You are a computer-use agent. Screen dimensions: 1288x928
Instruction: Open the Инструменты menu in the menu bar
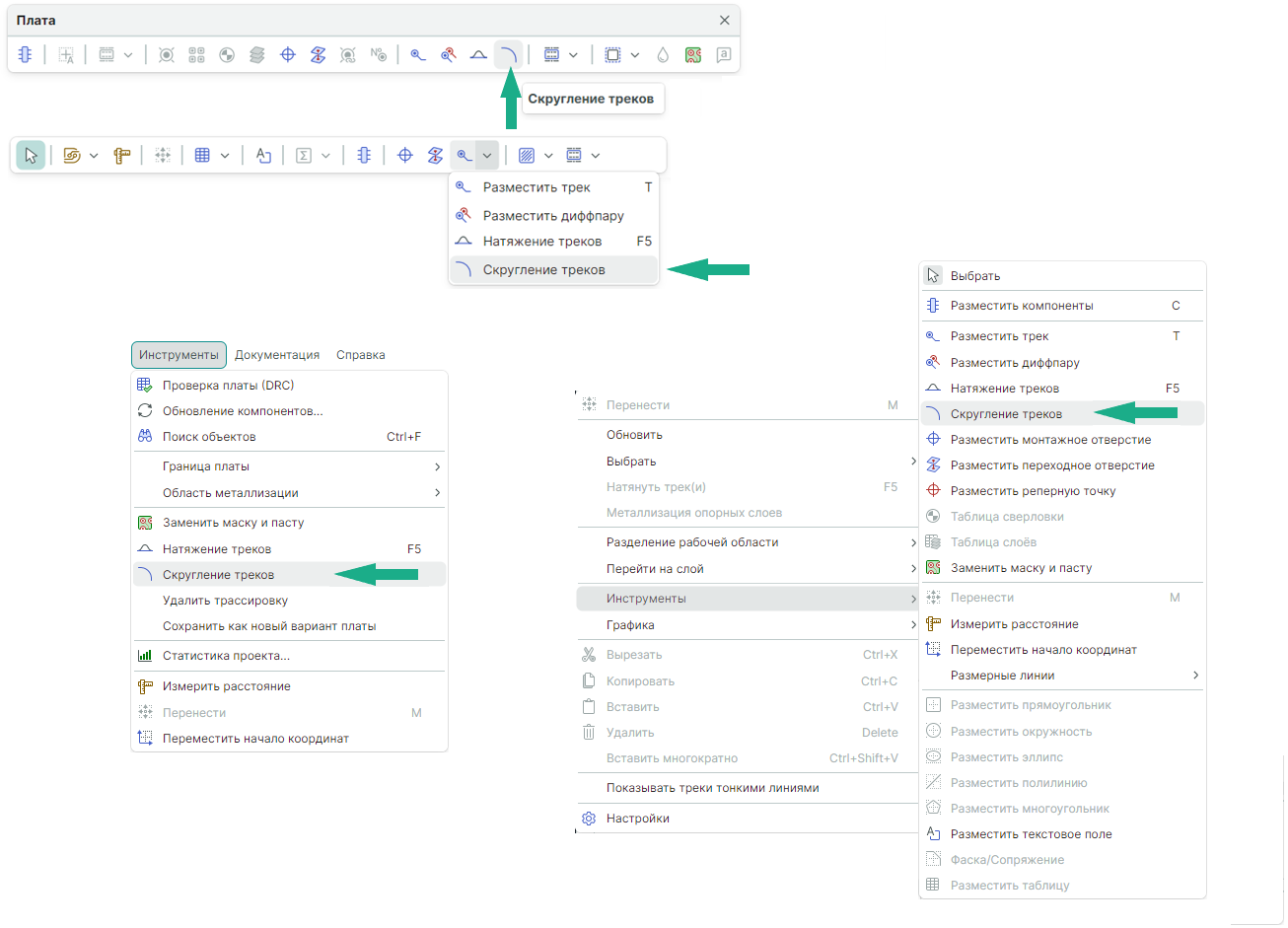pyautogui.click(x=179, y=355)
